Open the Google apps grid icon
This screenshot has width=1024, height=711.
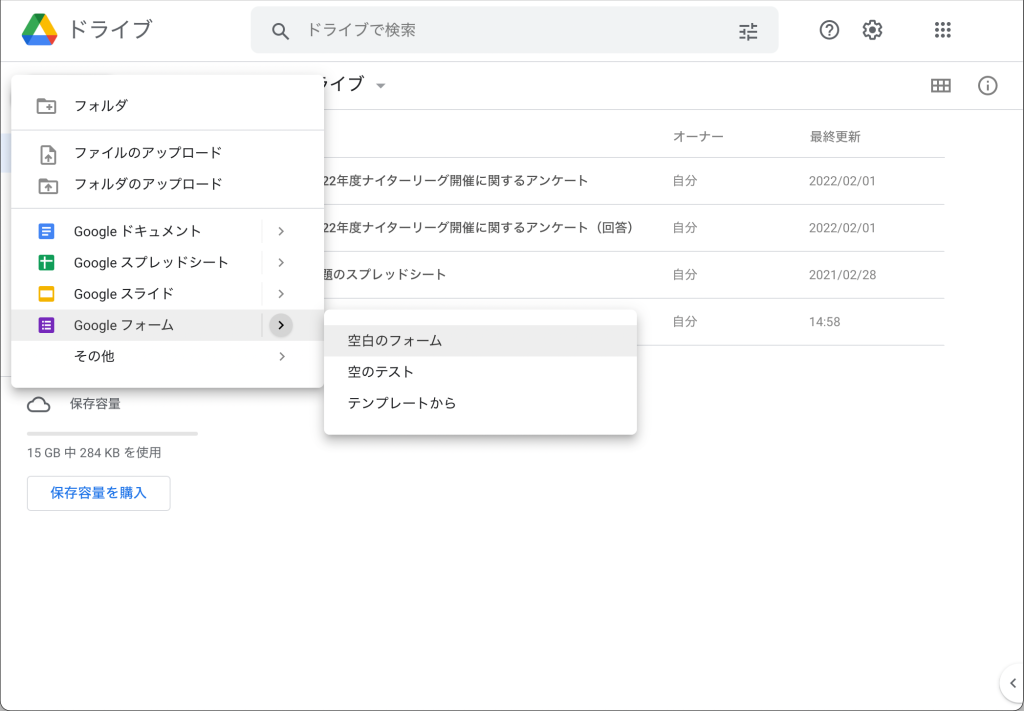942,30
